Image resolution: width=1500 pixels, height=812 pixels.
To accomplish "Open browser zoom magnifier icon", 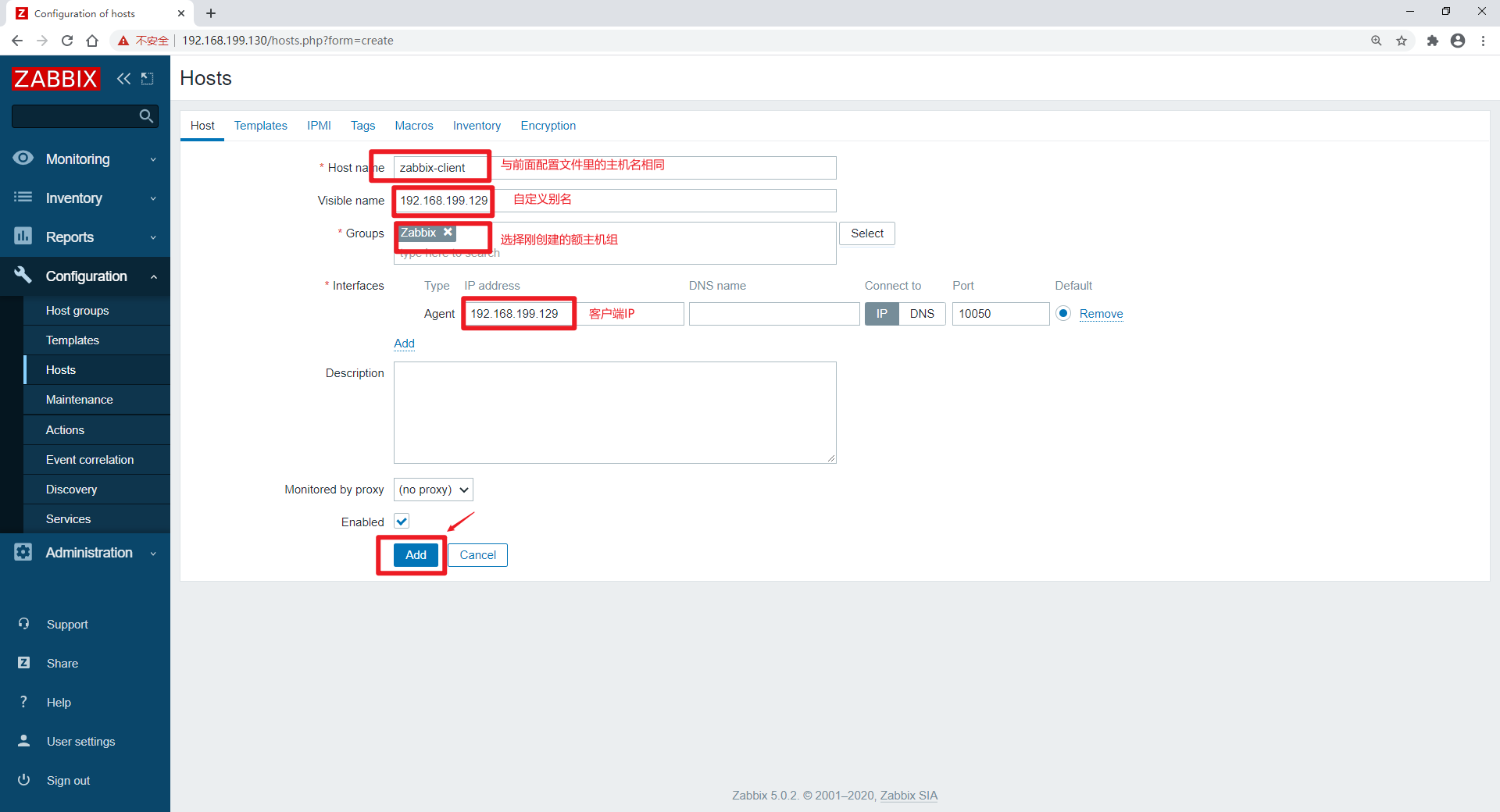I will tap(1377, 41).
